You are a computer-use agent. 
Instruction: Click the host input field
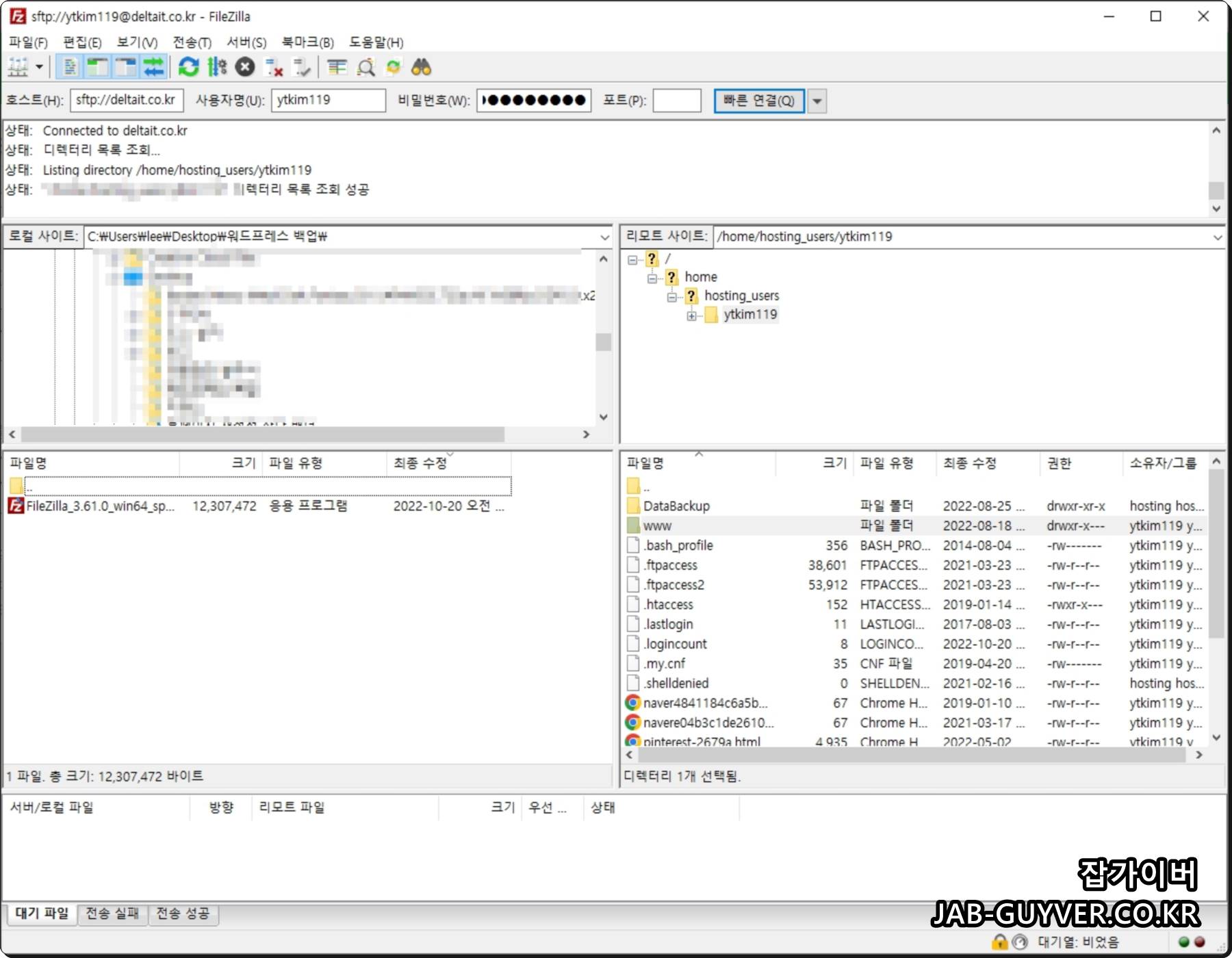[x=127, y=101]
